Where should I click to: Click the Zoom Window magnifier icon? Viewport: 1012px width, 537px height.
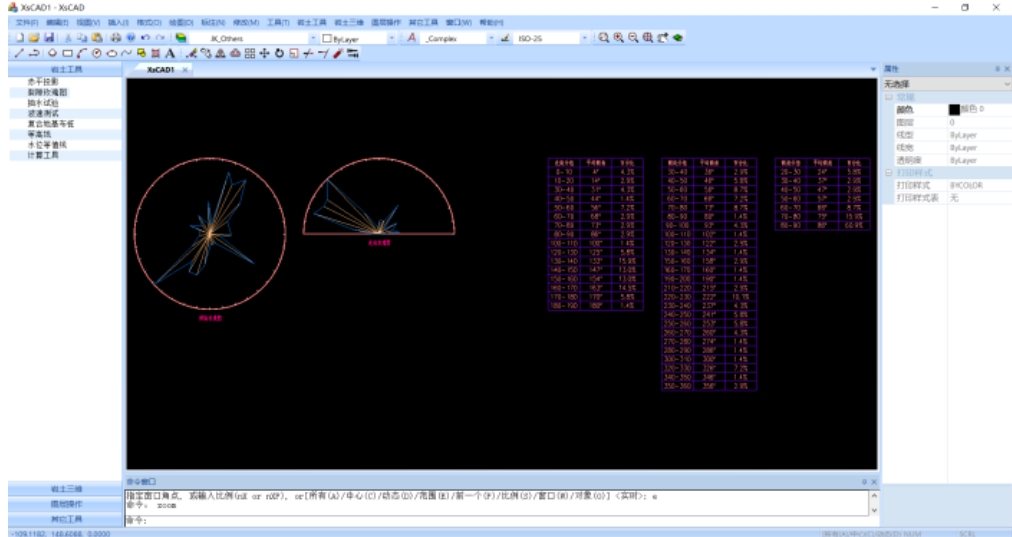point(603,38)
